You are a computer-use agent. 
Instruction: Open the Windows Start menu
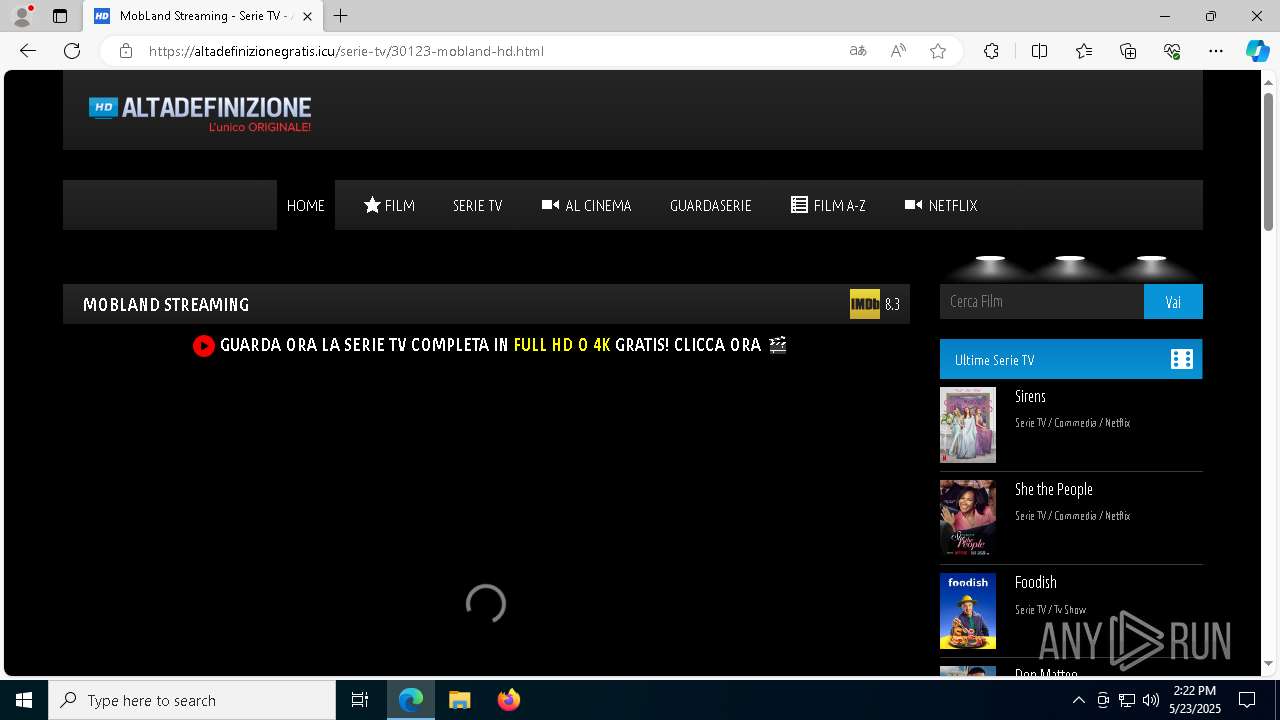point(24,700)
